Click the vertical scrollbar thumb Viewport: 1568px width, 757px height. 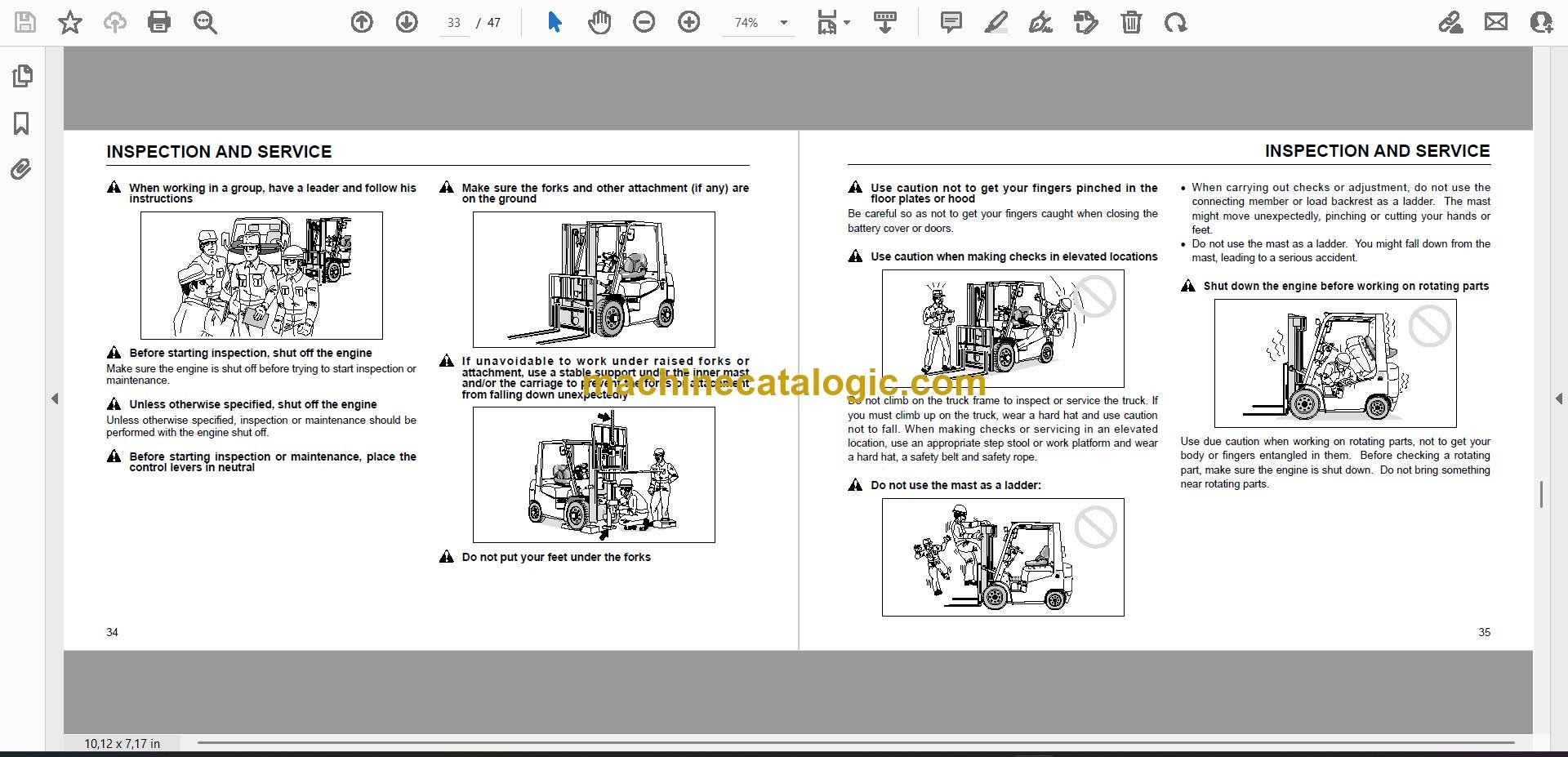click(1541, 495)
